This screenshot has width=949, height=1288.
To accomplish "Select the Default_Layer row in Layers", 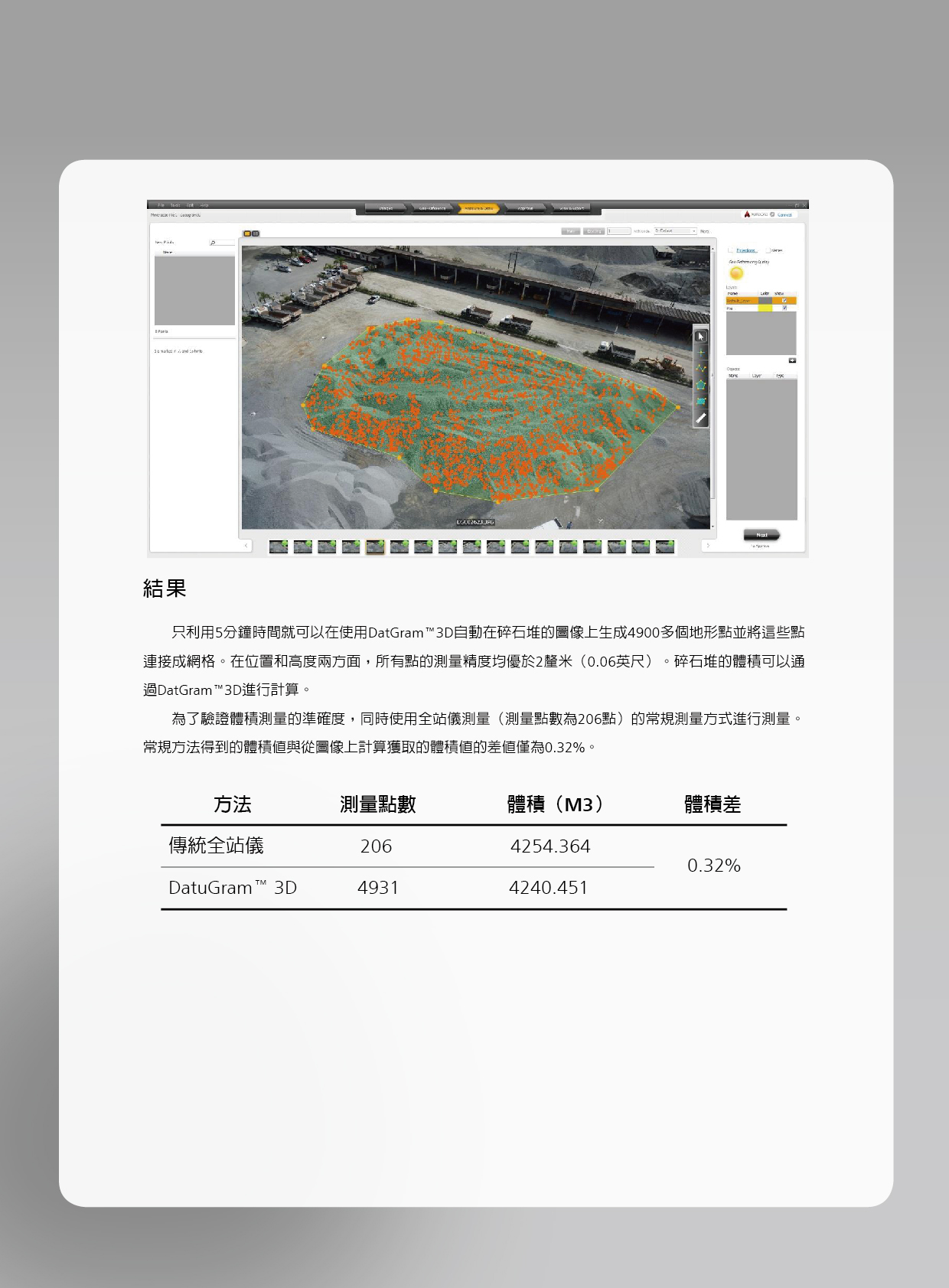I will click(x=761, y=301).
